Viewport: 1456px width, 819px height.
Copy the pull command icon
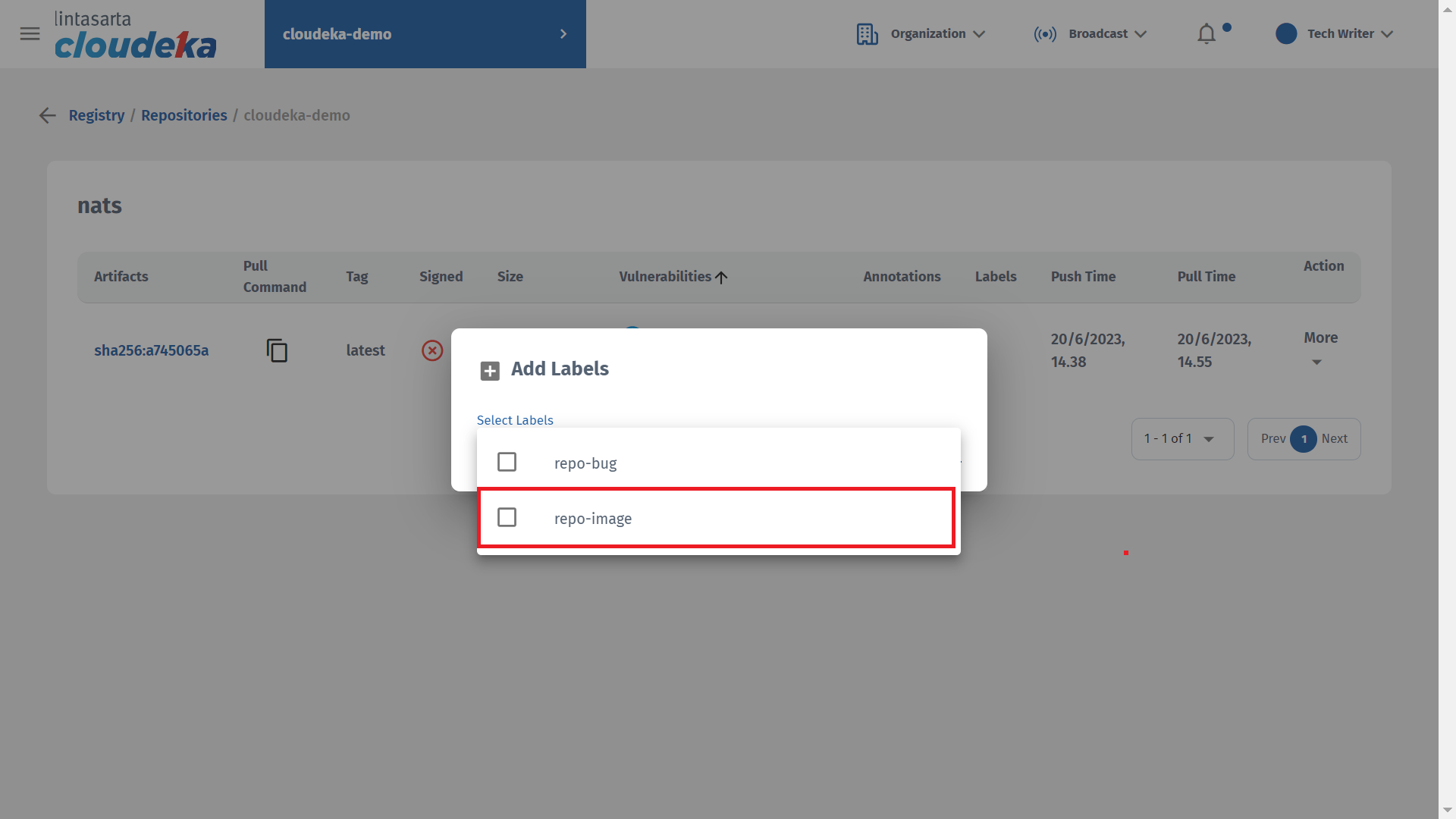click(x=277, y=350)
